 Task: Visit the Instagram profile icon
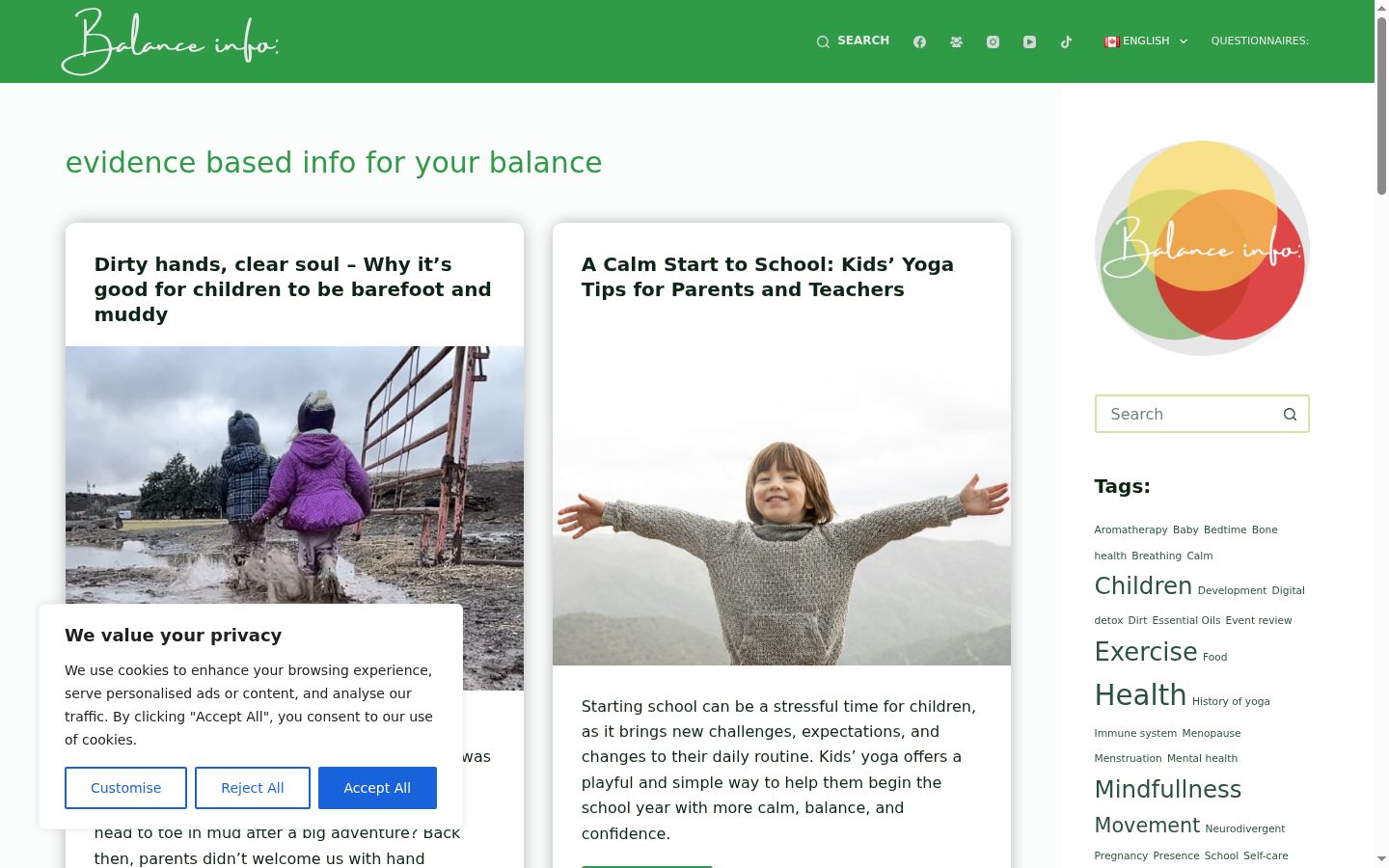pos(993,41)
